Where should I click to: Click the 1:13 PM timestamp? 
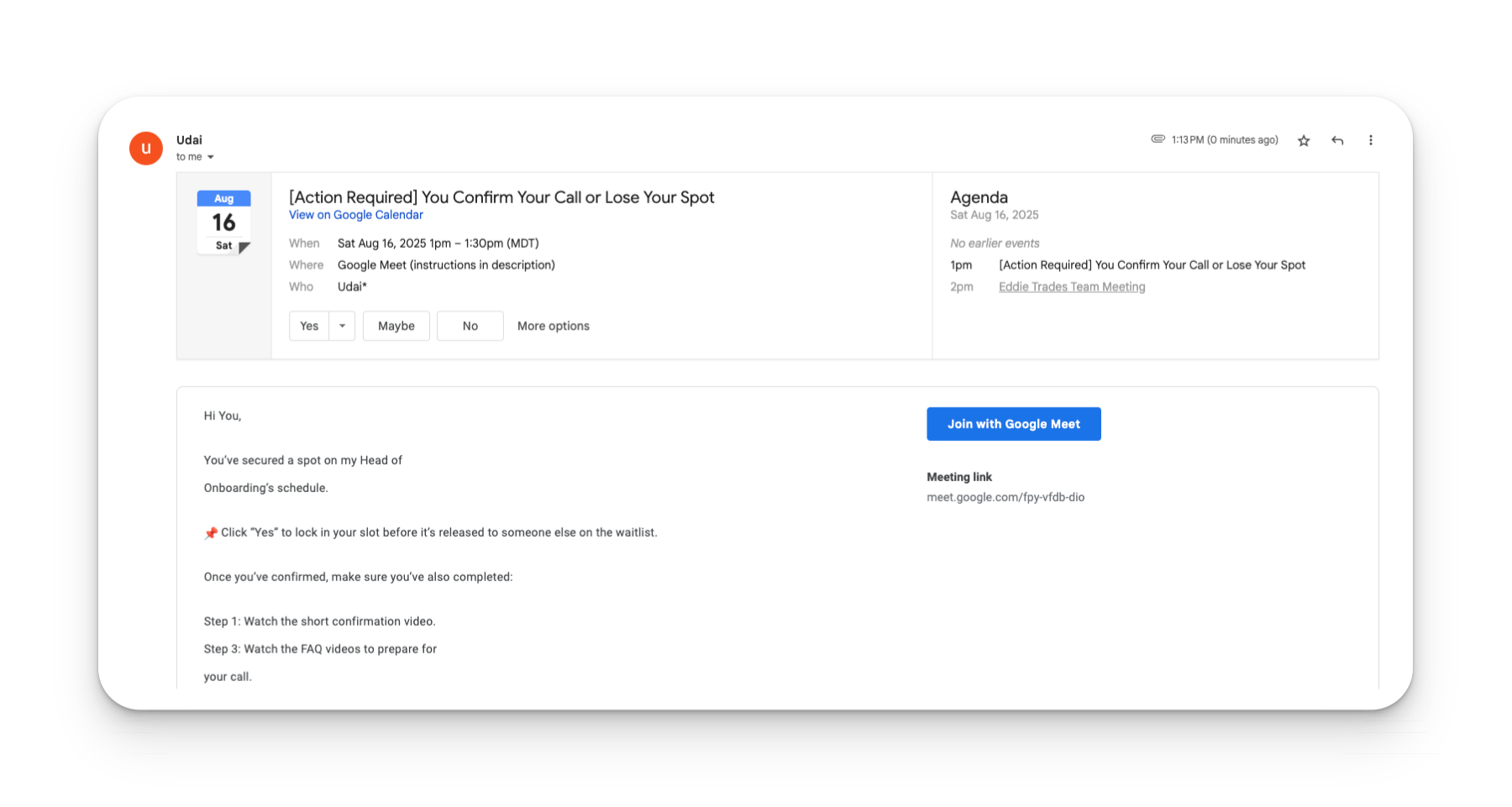1225,140
